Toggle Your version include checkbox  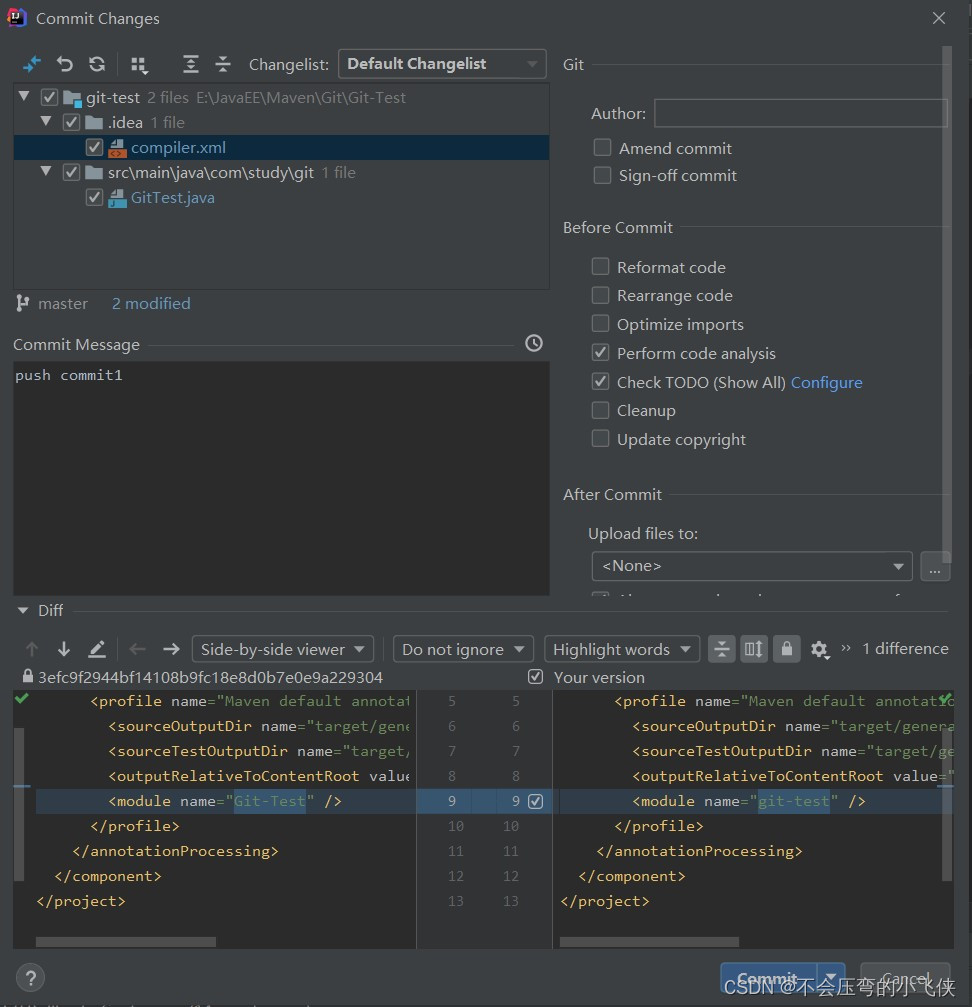point(535,676)
